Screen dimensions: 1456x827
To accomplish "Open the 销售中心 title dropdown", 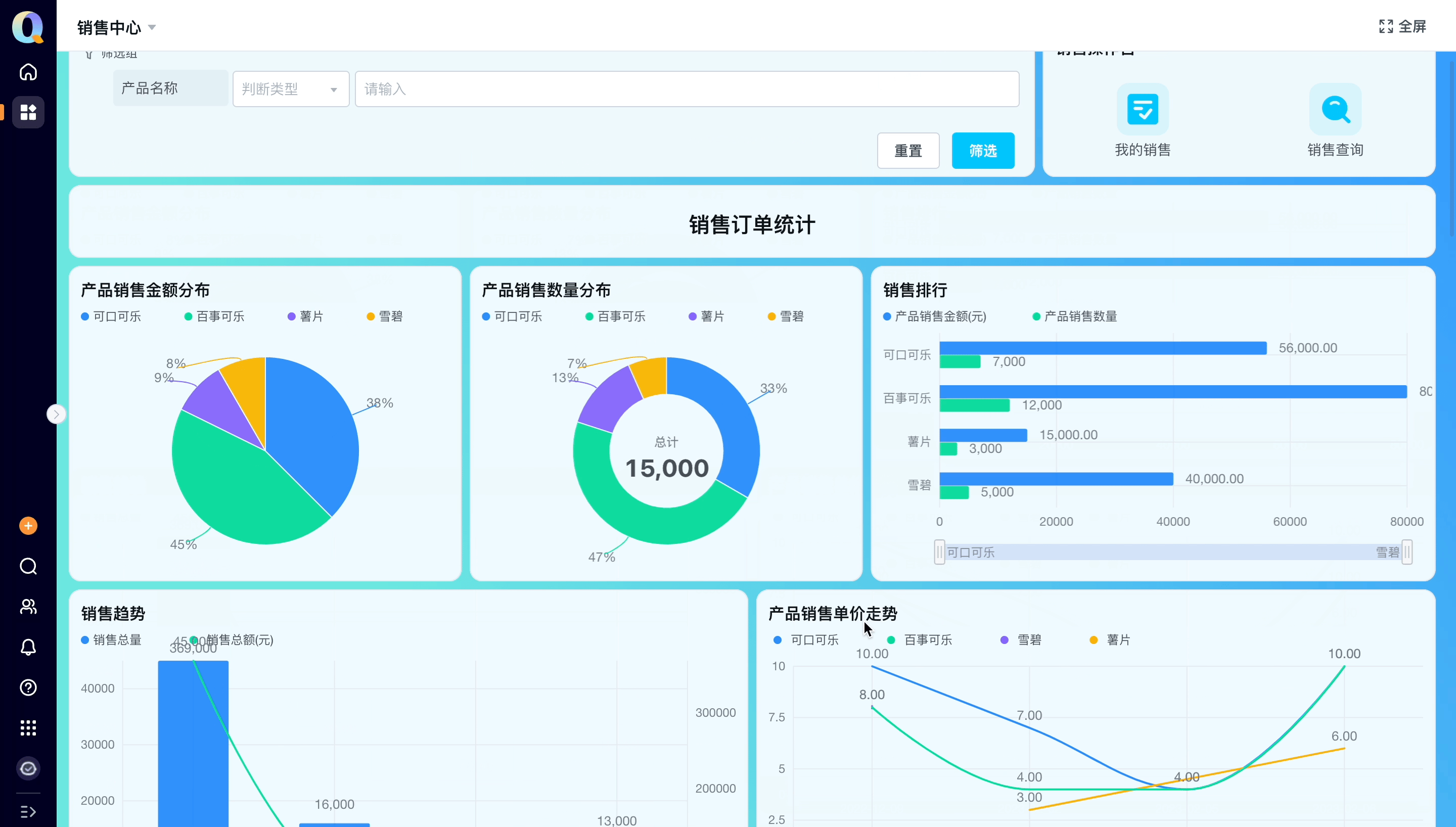I will pos(152,27).
